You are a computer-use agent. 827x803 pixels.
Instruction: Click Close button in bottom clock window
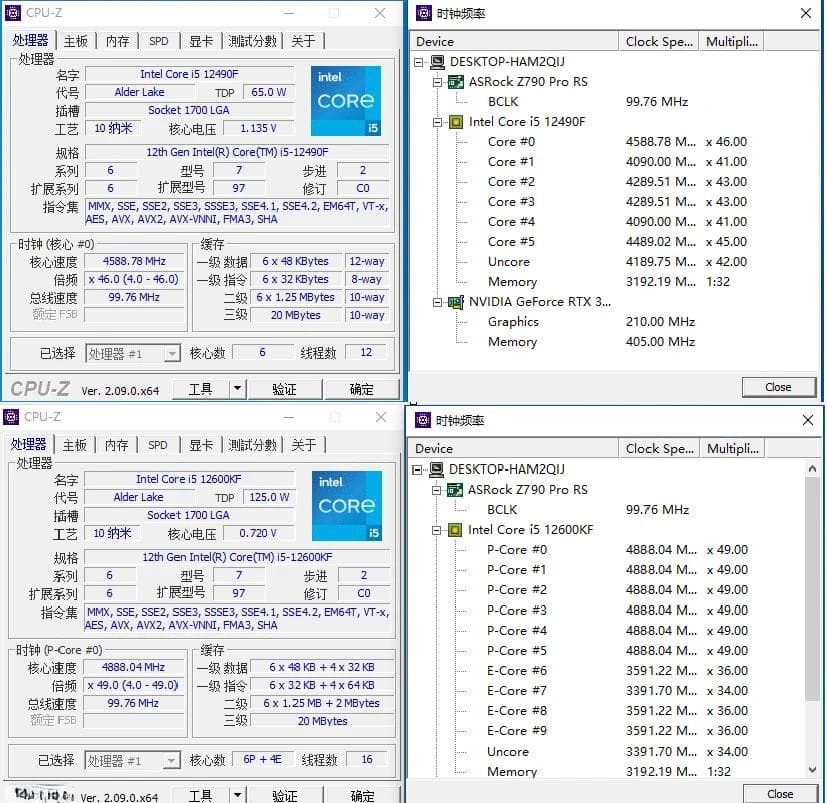[x=780, y=794]
